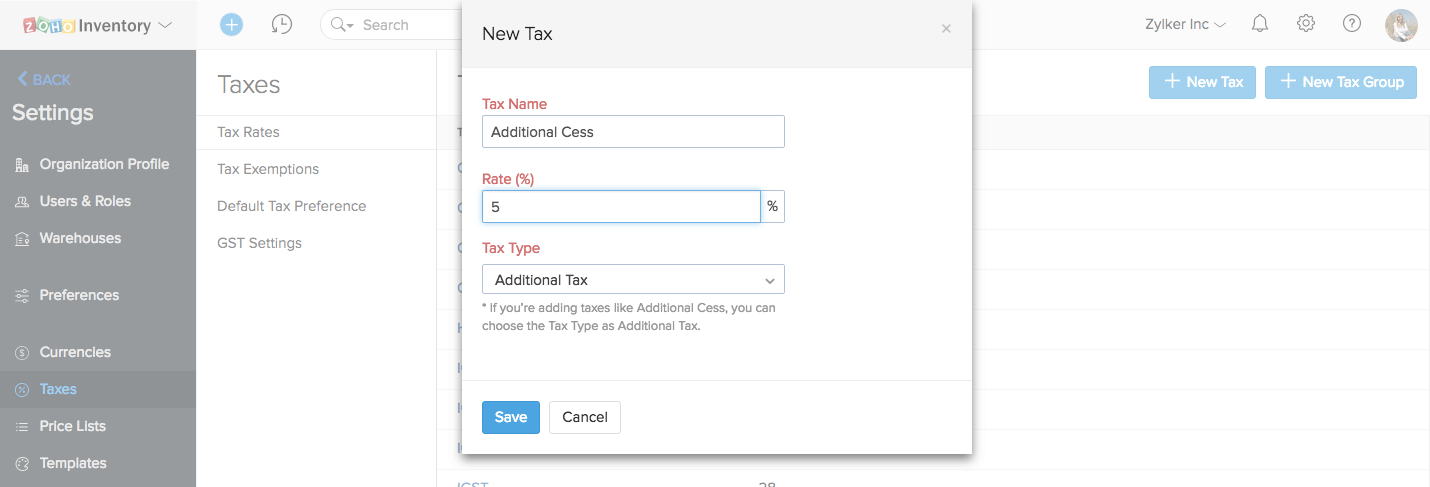Click the Tax Name input field
1430x487 pixels.
(633, 132)
